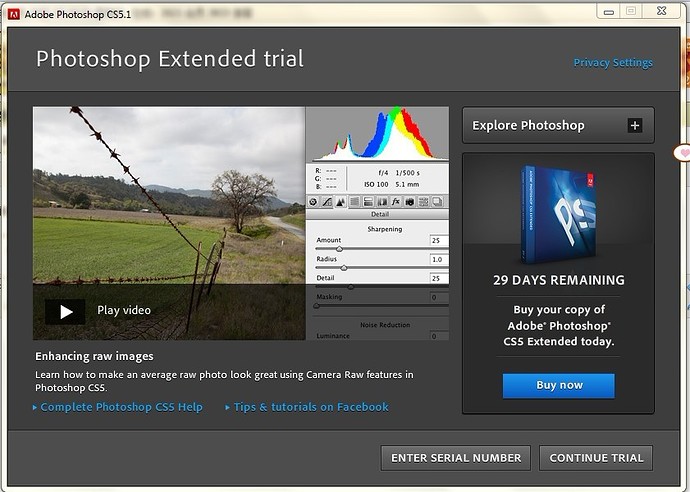Click the Photoshop Extended trial heading

tap(170, 59)
